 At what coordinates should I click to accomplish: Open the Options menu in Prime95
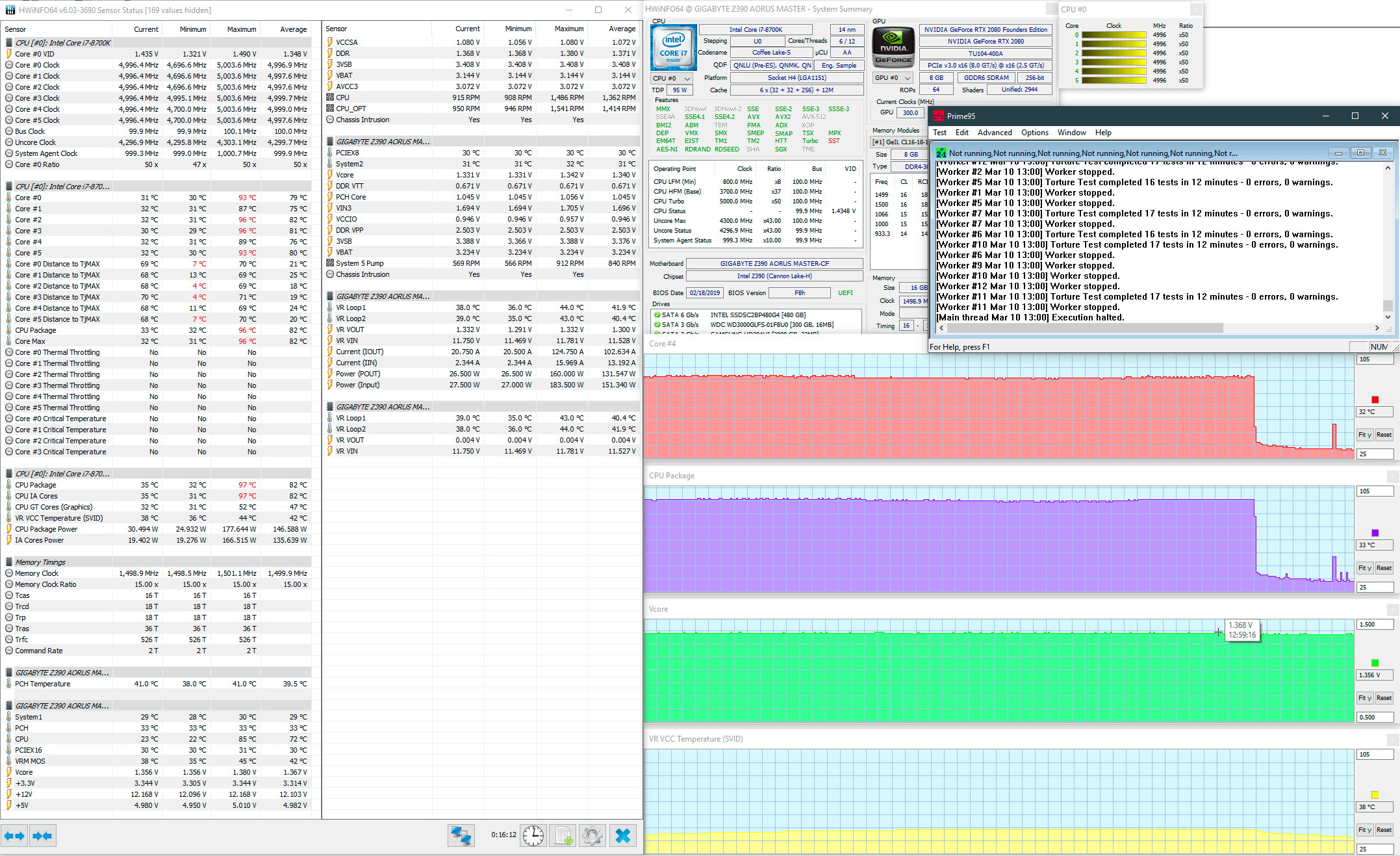pos(1034,133)
